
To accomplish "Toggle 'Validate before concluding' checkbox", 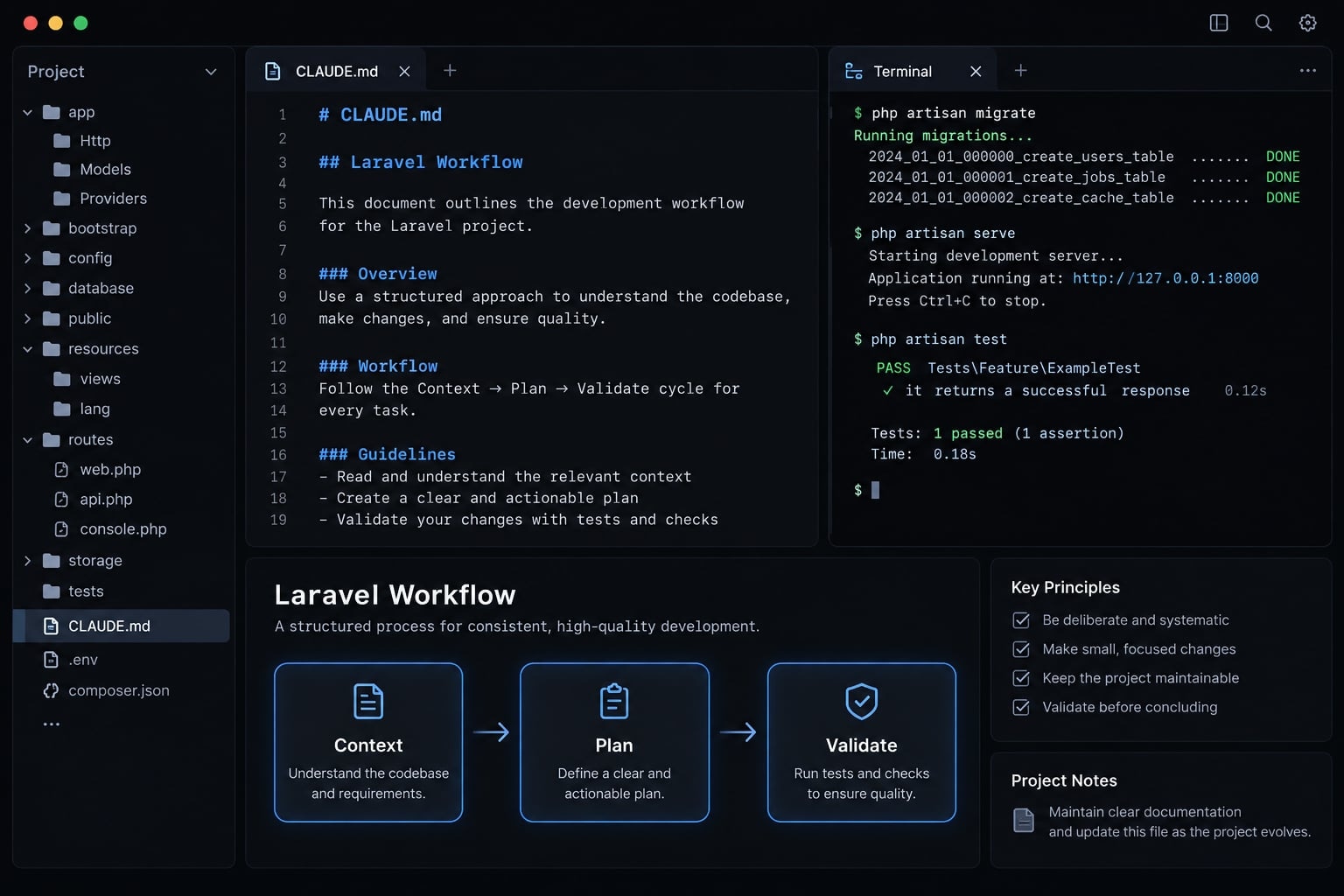I will pos(1021,707).
